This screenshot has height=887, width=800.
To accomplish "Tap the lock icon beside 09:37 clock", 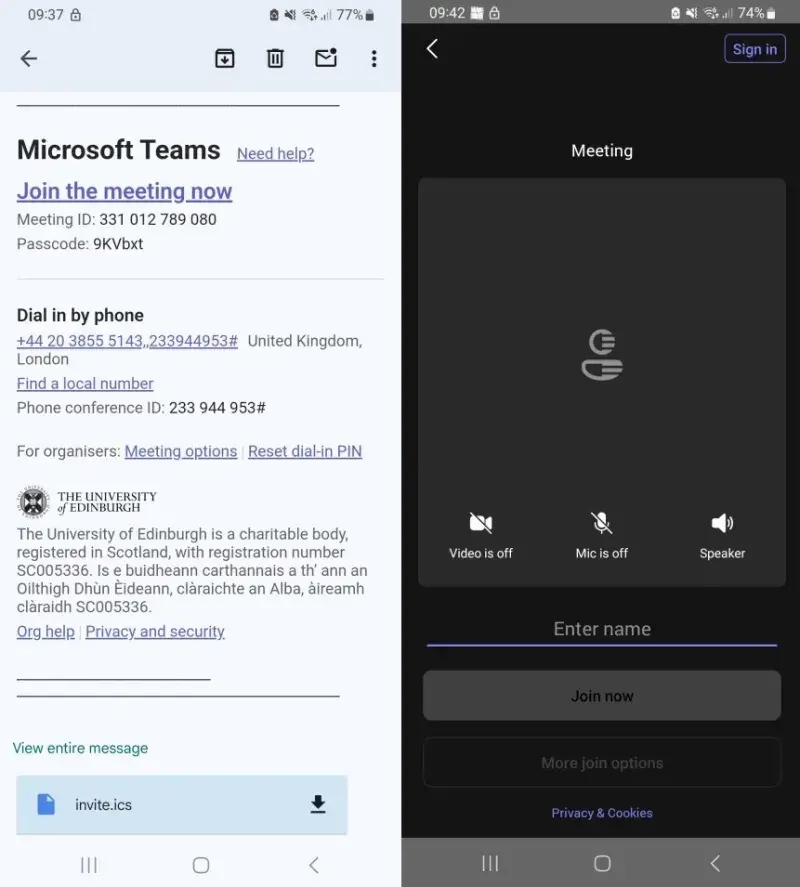I will coord(75,15).
